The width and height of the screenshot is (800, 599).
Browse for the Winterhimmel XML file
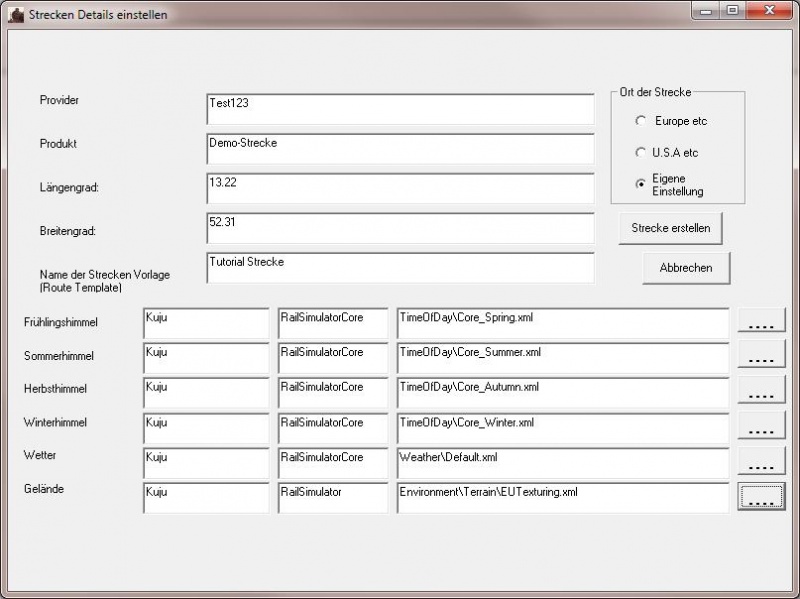tap(761, 425)
